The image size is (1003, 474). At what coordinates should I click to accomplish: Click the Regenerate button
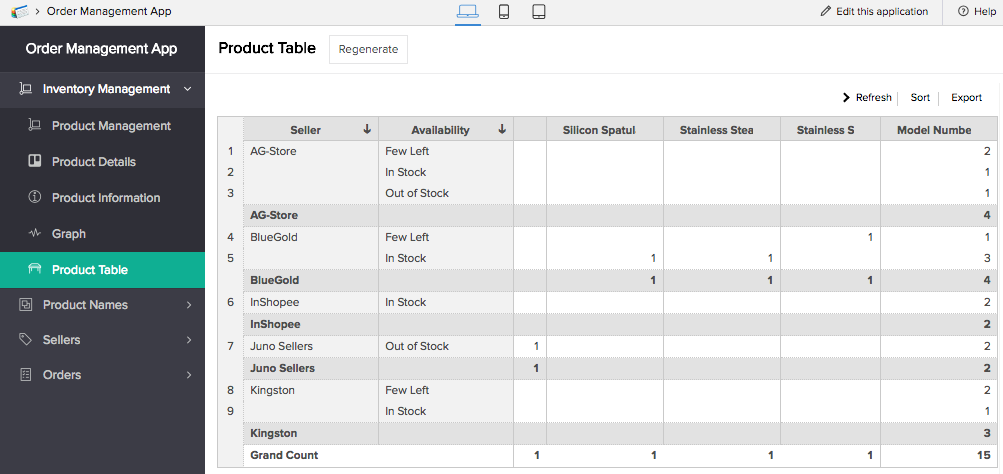368,49
